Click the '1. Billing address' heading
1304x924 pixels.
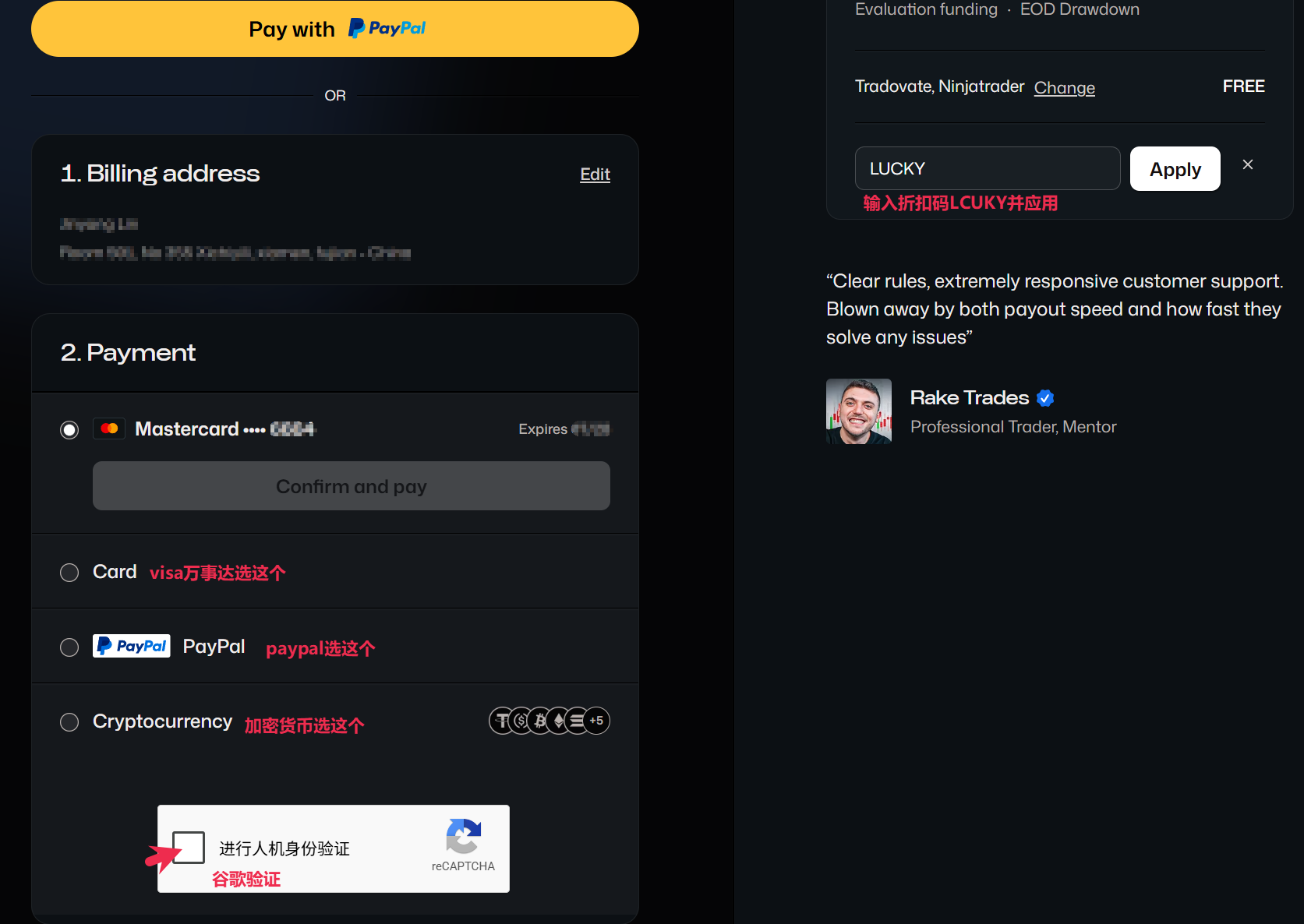click(x=160, y=174)
